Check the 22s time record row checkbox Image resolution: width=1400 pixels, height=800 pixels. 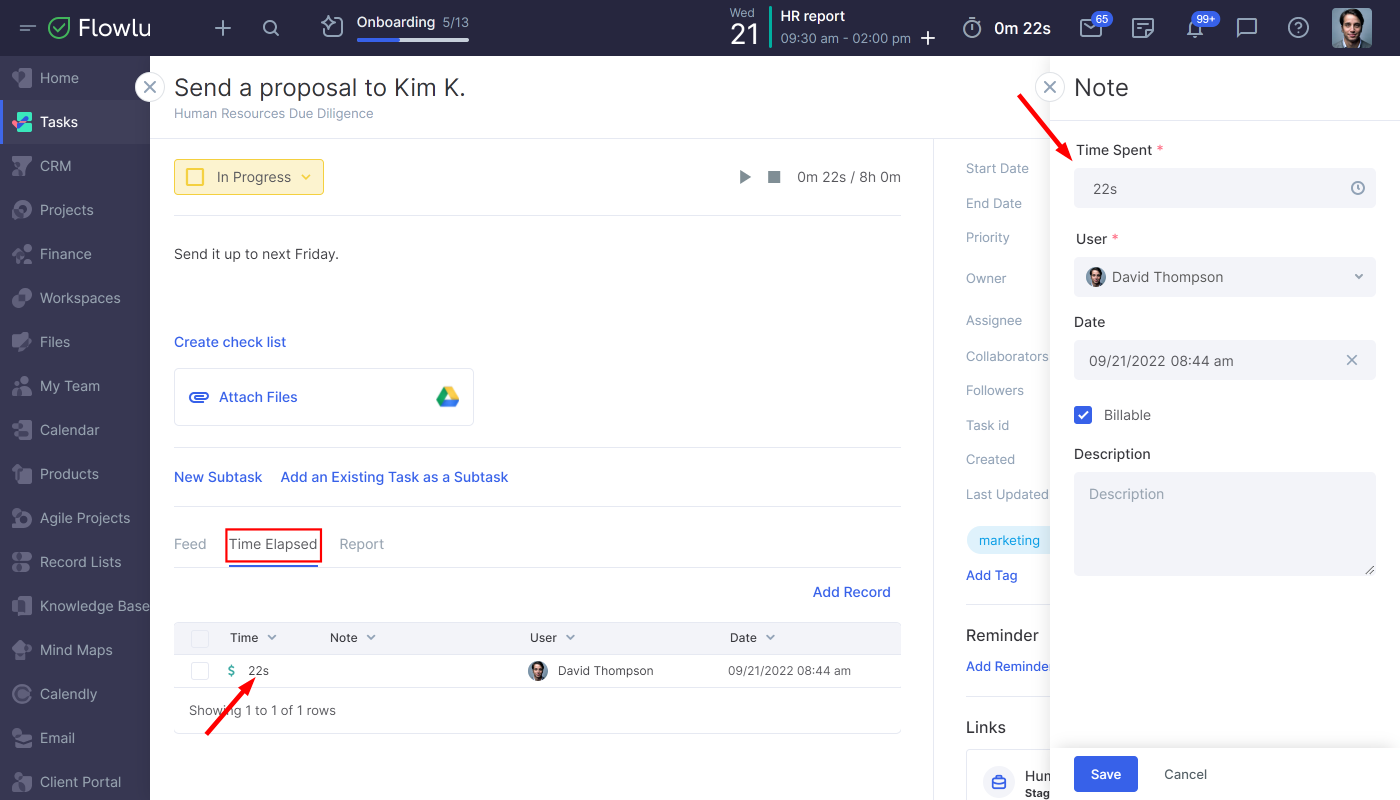click(200, 671)
